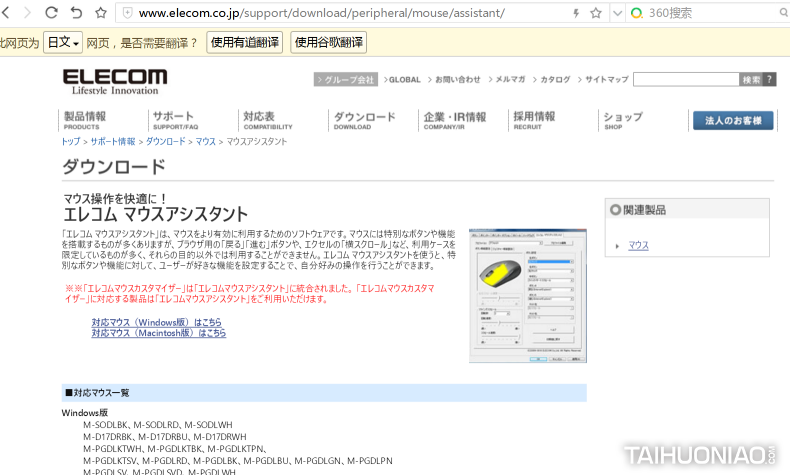This screenshot has height=475, width=790.
Task: Click the browser back arrow
Action: pyautogui.click(x=5, y=13)
